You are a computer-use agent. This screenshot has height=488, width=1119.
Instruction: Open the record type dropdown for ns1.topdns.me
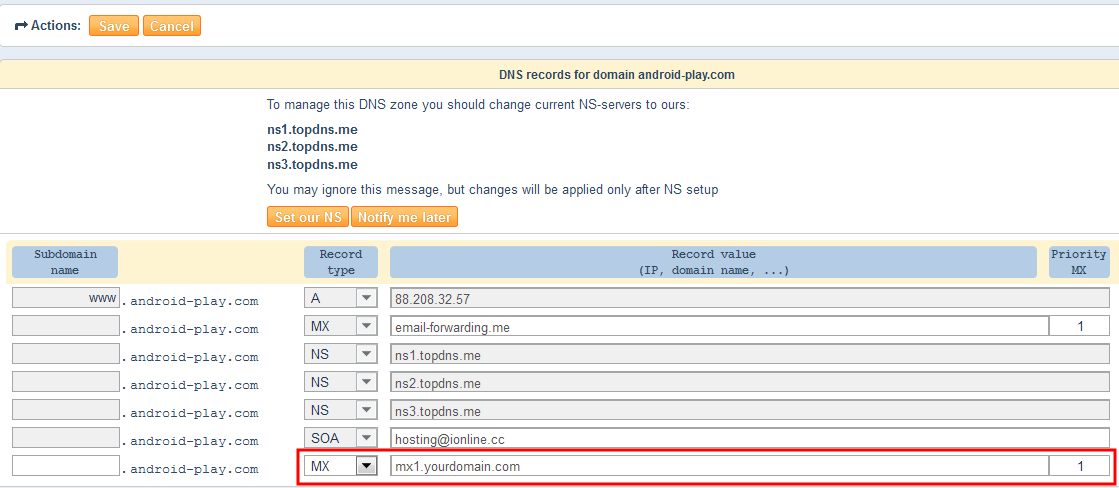click(341, 354)
